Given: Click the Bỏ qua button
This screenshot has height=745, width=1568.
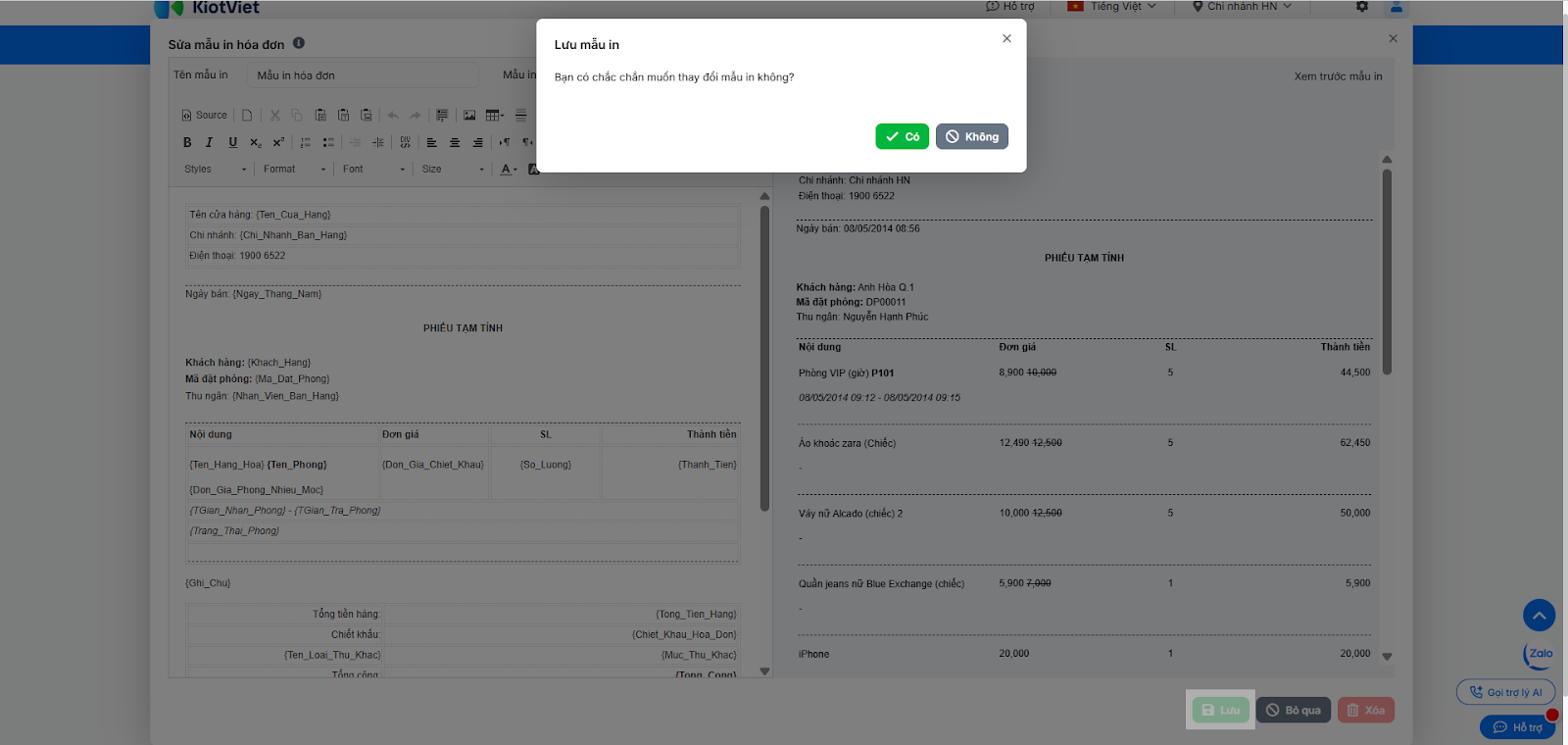Looking at the screenshot, I should click(1294, 710).
